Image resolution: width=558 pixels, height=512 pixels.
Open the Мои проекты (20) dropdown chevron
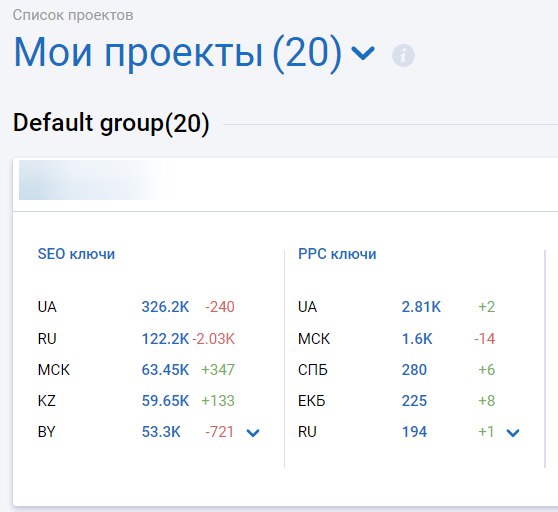[363, 53]
